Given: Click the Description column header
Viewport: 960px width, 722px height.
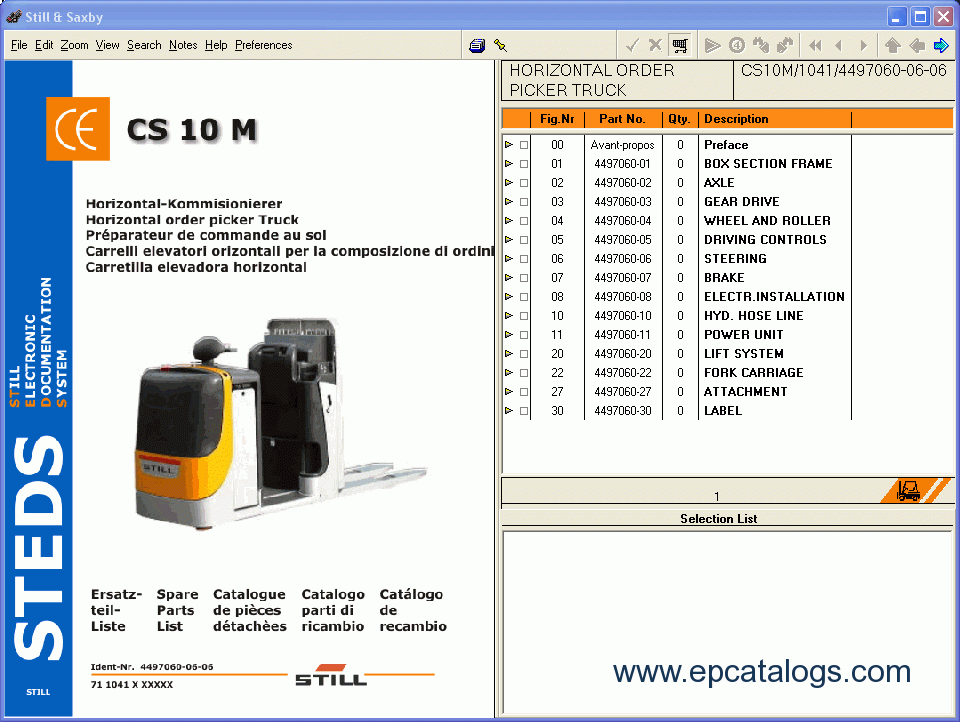Looking at the screenshot, I should coord(774,119).
